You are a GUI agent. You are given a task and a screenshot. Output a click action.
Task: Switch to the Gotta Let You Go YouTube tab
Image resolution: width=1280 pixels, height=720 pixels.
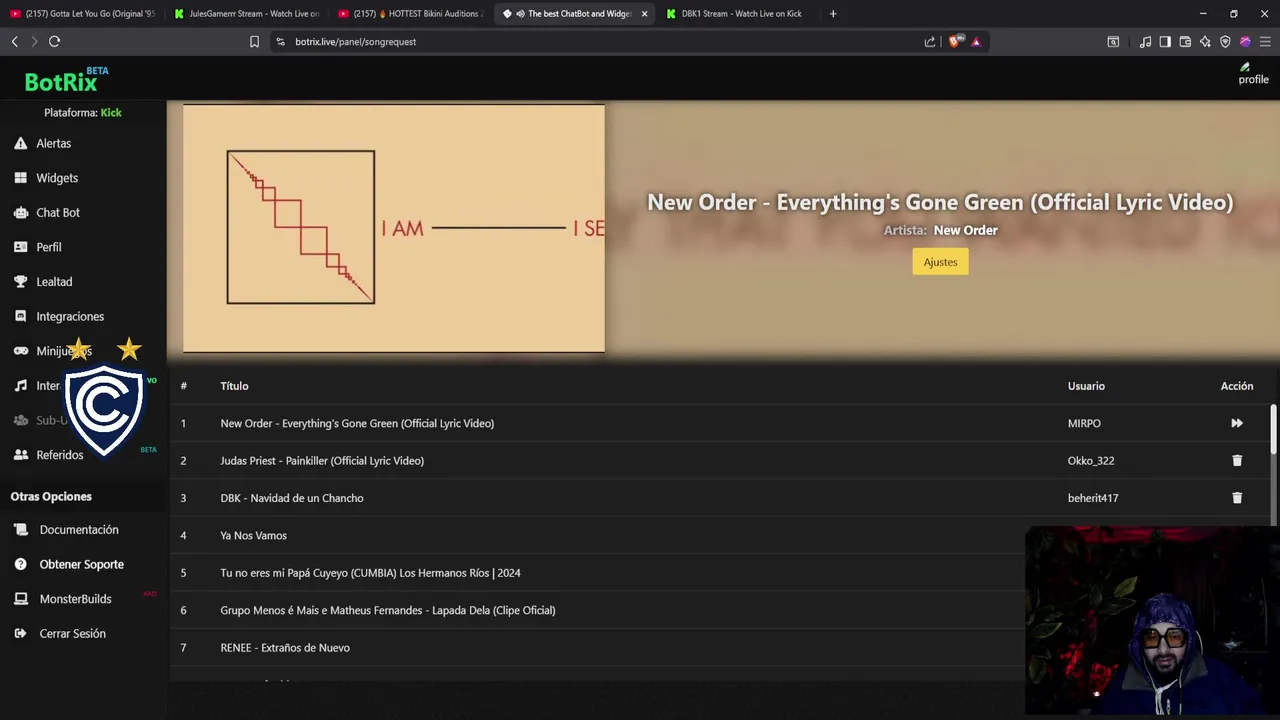(83, 14)
